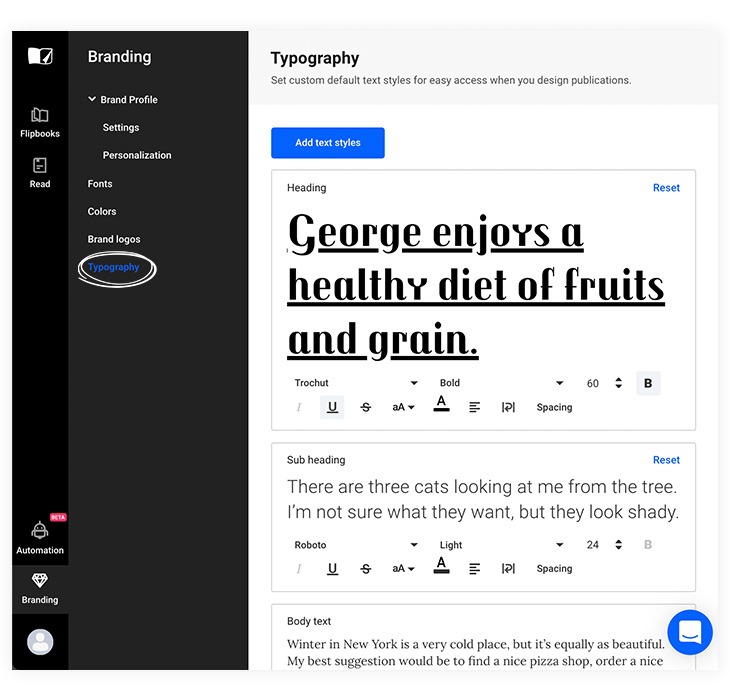The image size is (730, 700).
Task: Toggle bold for Sub heading style
Action: (648, 545)
